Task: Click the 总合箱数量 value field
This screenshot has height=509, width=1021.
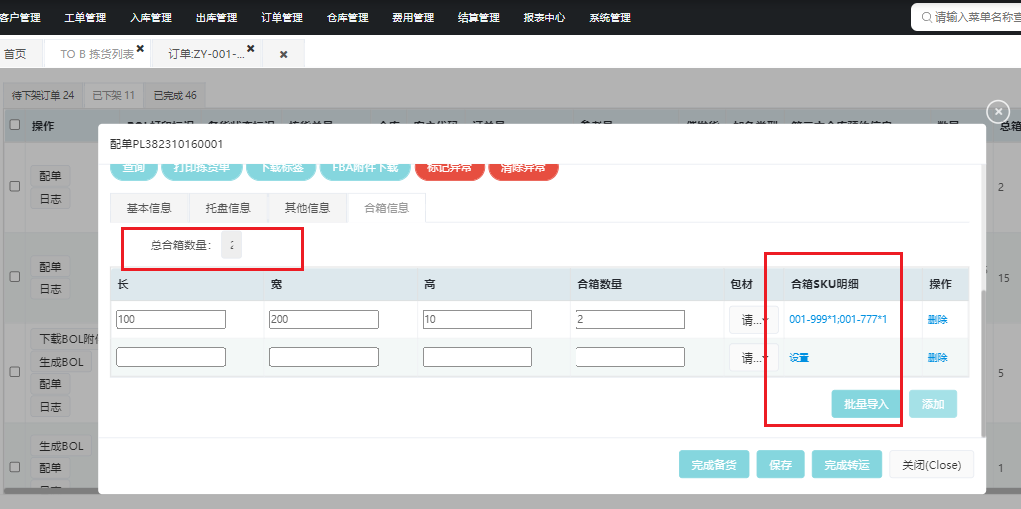Action: point(231,245)
